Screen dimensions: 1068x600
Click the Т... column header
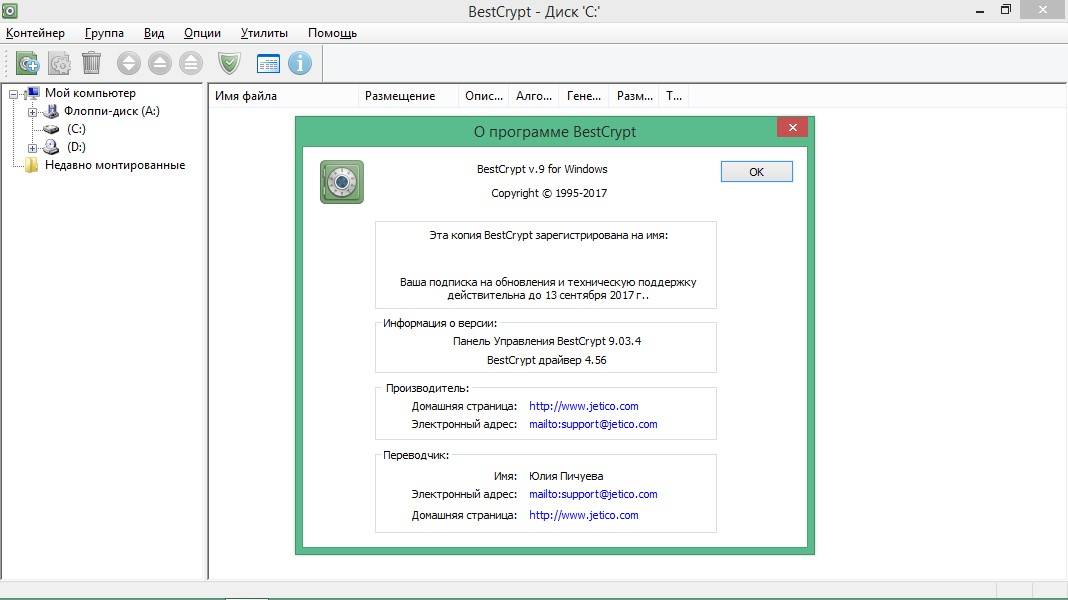tap(674, 96)
